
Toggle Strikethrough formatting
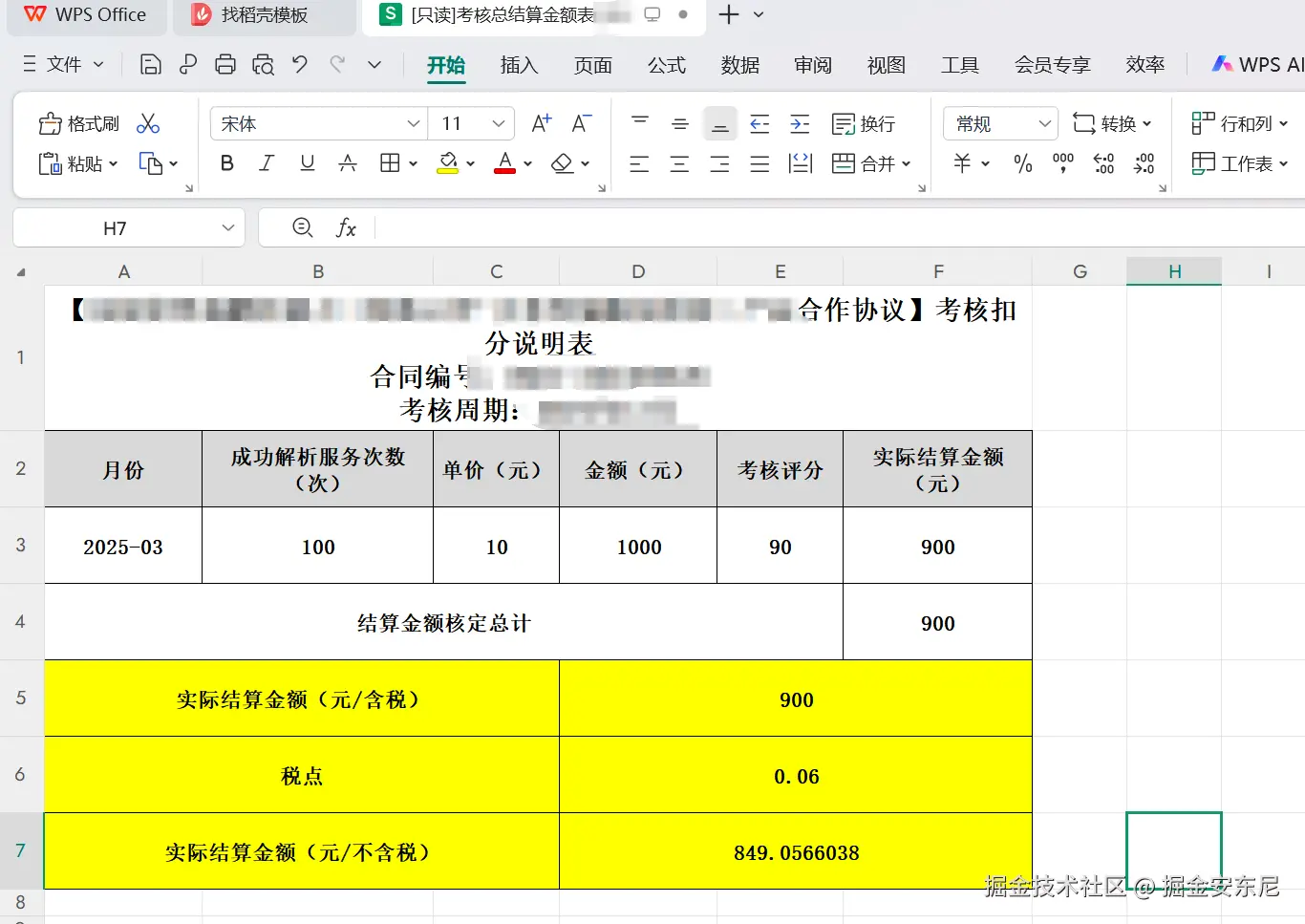[x=348, y=163]
